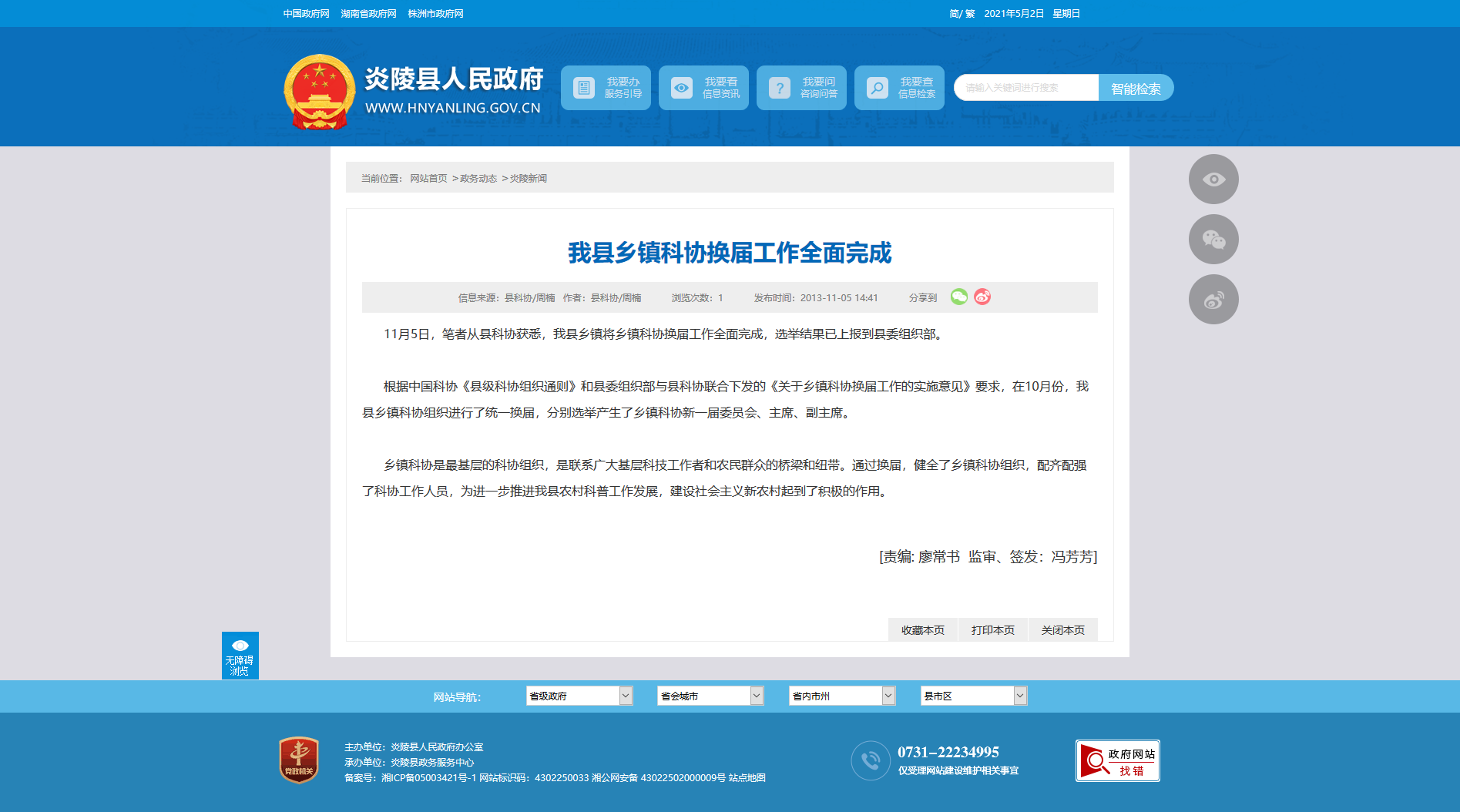Image resolution: width=1460 pixels, height=812 pixels.
Task: Click the gray eye circle on right sidebar
Action: (1213, 180)
